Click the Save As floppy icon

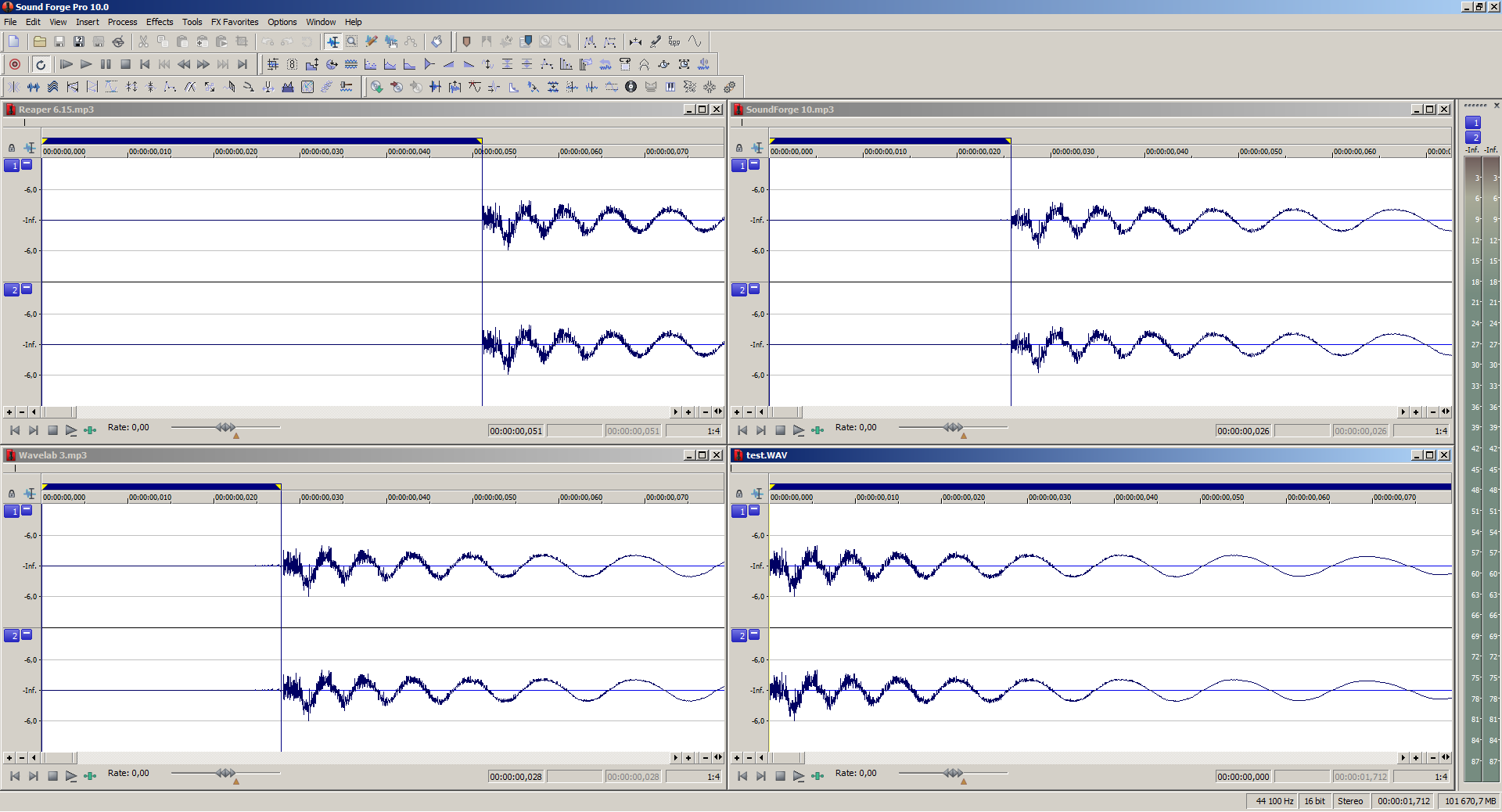(x=79, y=41)
